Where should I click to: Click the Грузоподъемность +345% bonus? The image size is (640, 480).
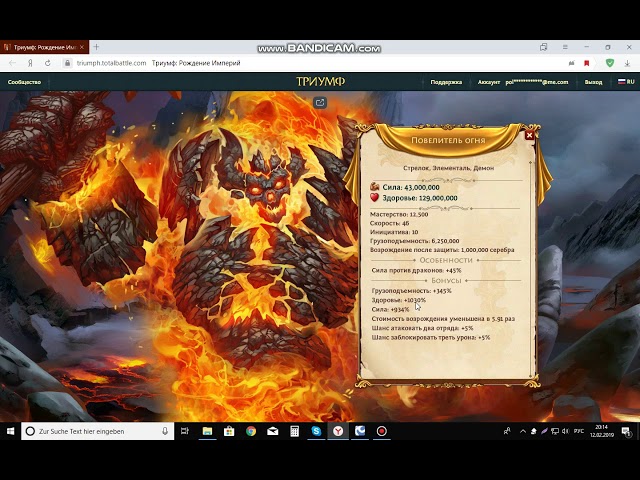point(411,291)
